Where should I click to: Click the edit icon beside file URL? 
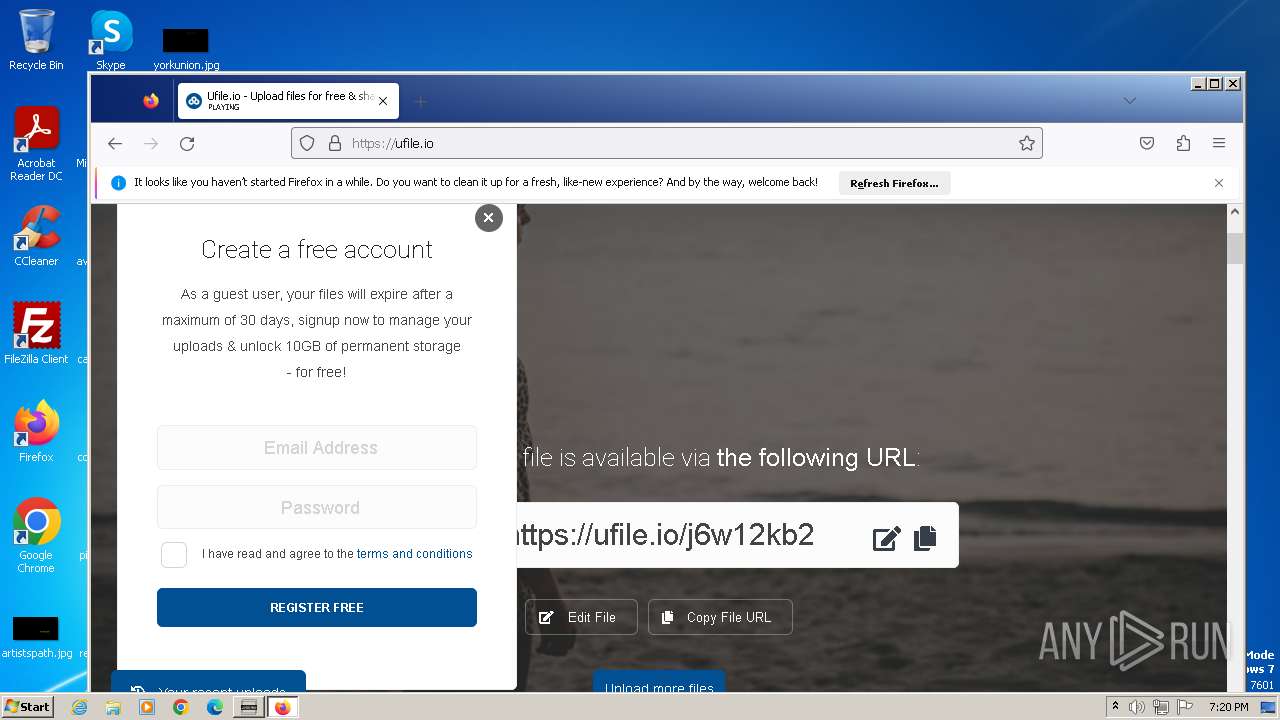886,538
